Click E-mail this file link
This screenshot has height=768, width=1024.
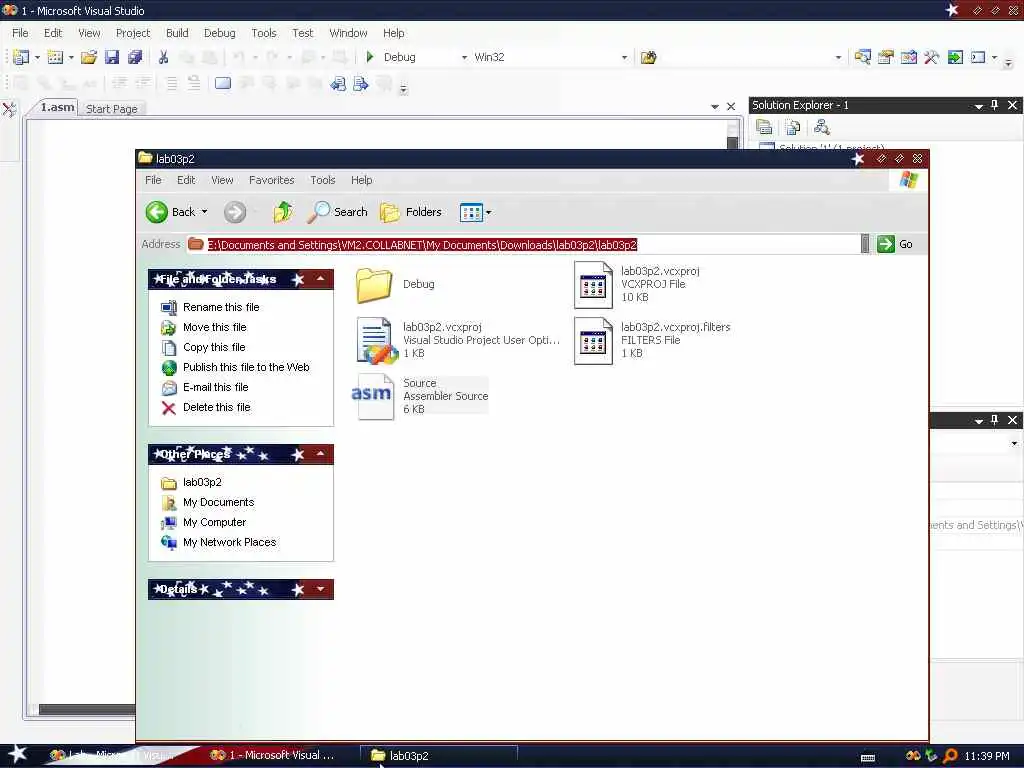coord(216,387)
